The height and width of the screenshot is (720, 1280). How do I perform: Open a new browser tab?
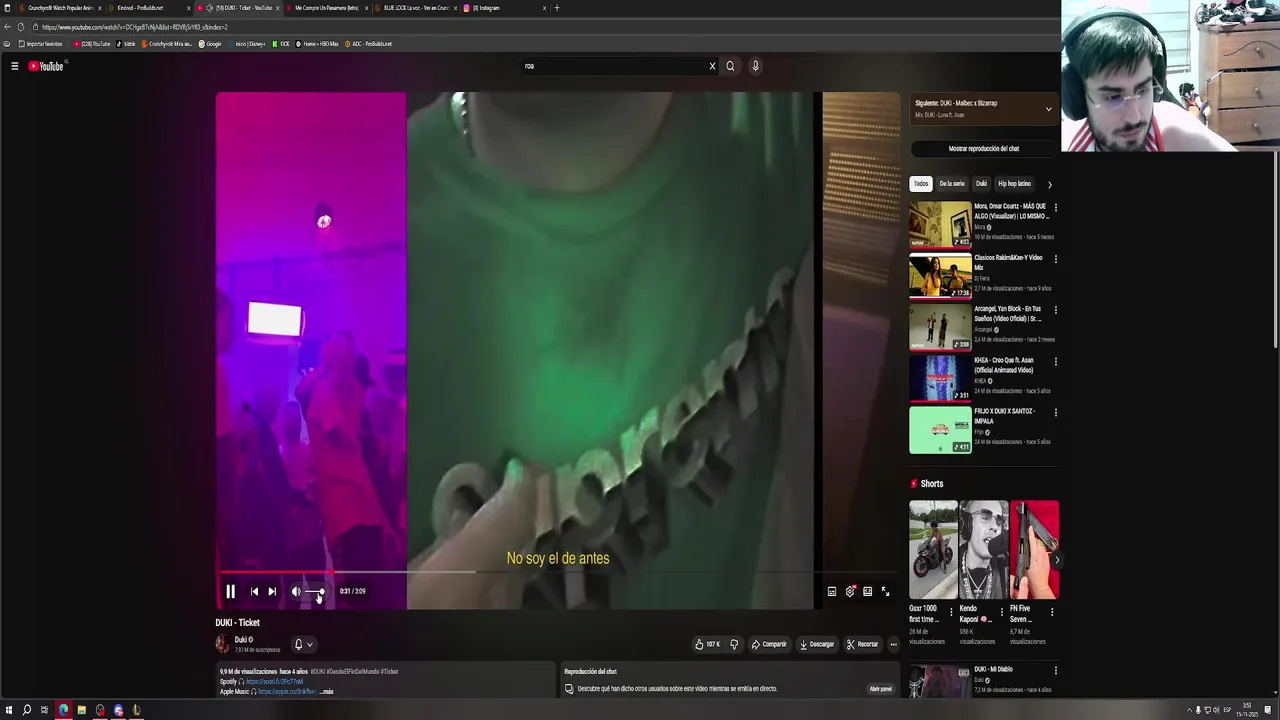pos(557,8)
